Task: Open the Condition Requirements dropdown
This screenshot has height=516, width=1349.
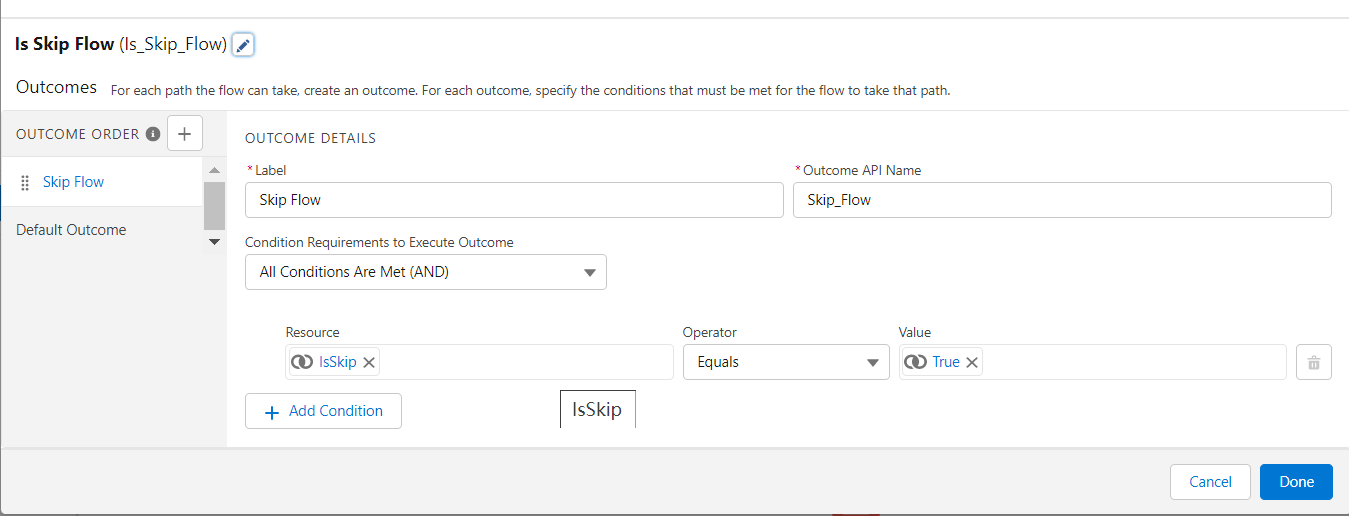Action: [x=425, y=272]
